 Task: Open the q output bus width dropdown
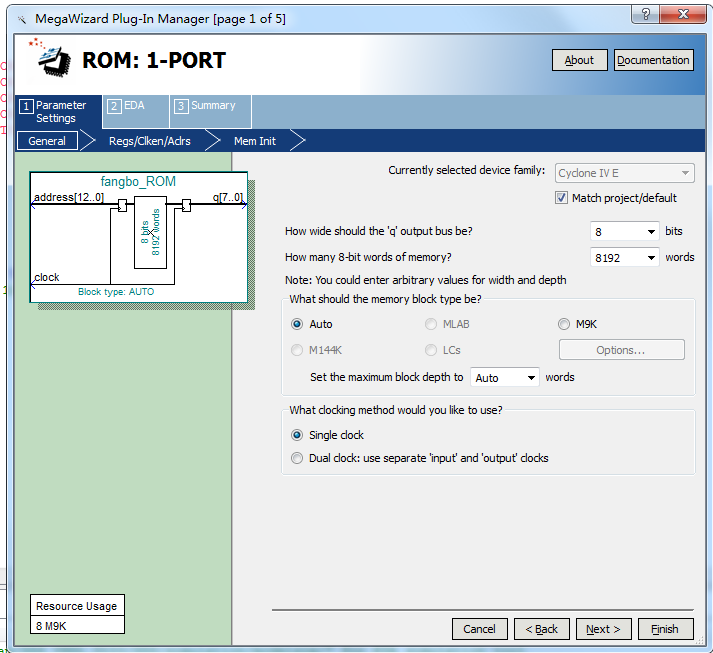[x=624, y=231]
